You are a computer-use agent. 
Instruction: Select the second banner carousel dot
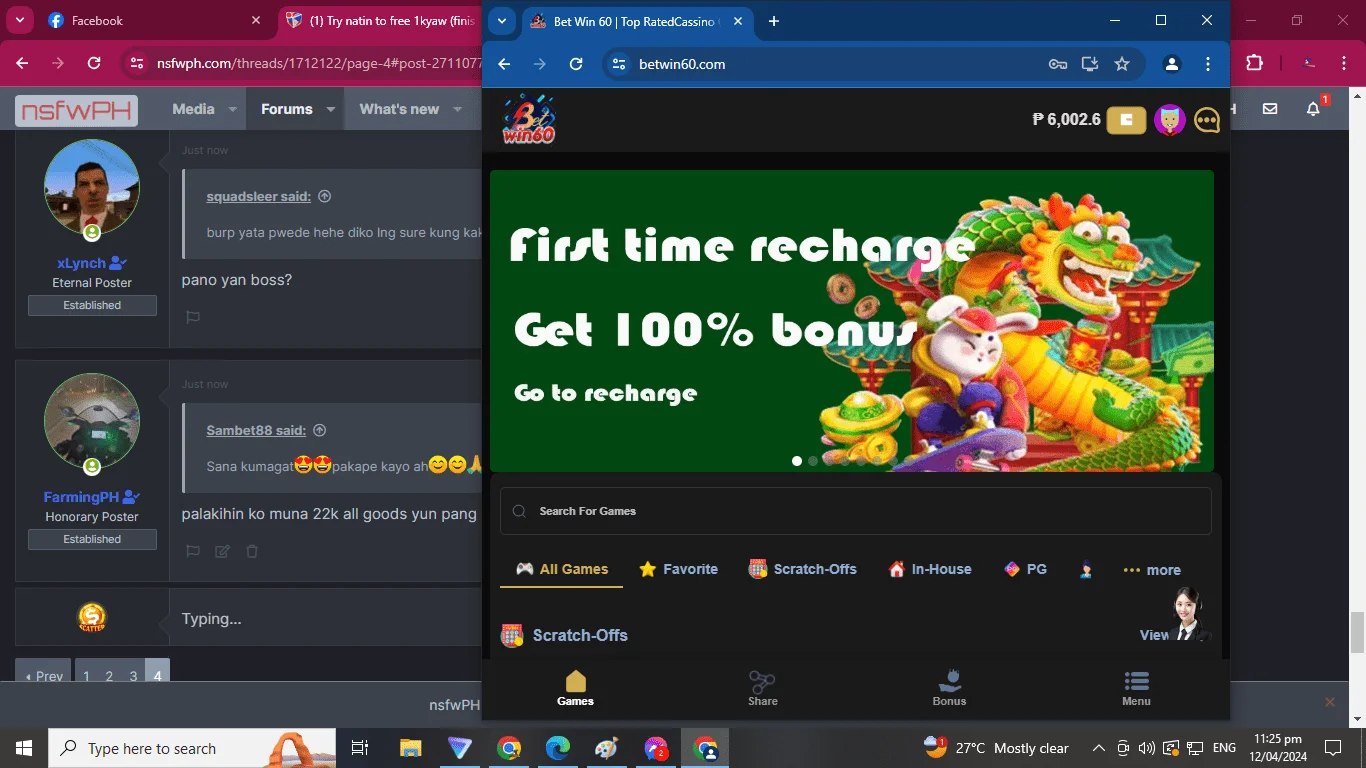(x=813, y=461)
